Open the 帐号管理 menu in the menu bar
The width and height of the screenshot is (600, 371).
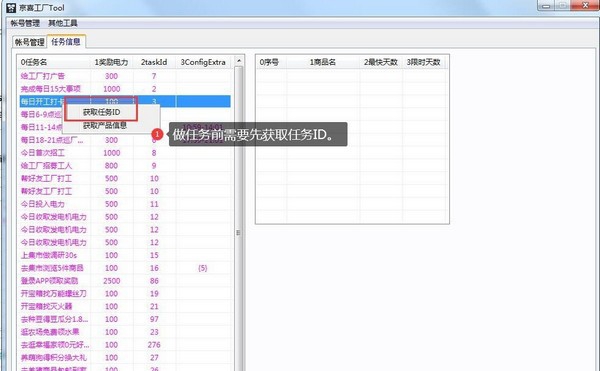coord(25,23)
